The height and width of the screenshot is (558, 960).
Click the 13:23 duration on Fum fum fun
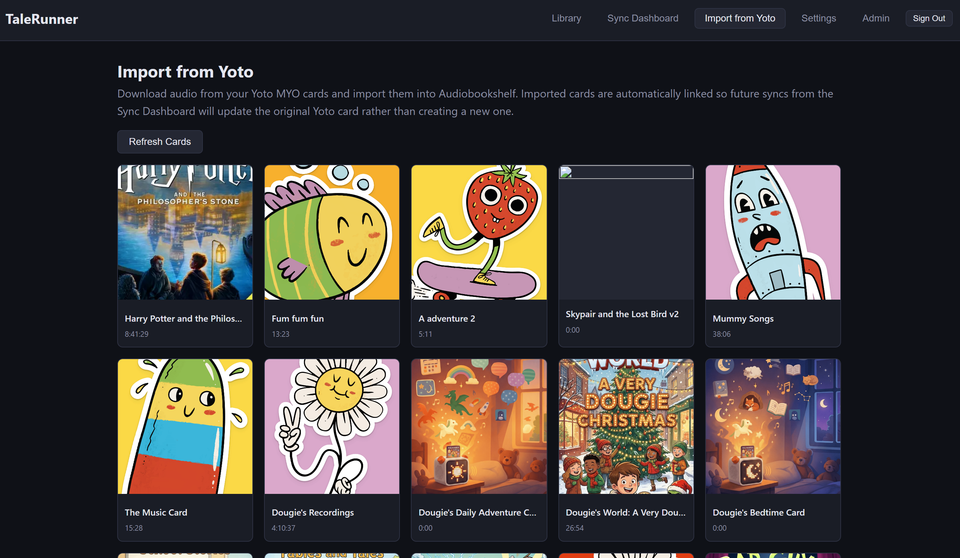click(280, 334)
